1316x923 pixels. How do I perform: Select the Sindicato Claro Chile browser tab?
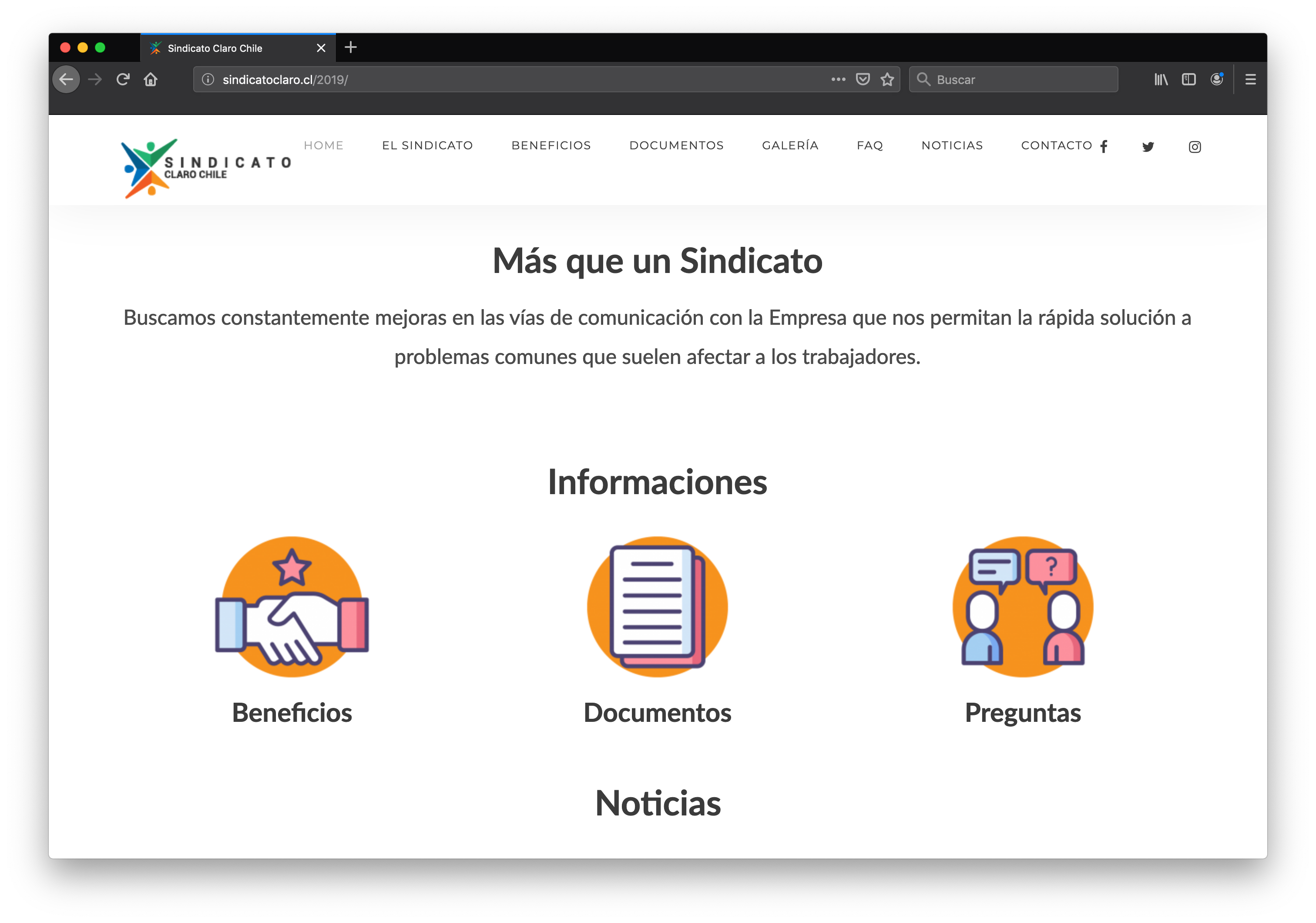click(238, 48)
